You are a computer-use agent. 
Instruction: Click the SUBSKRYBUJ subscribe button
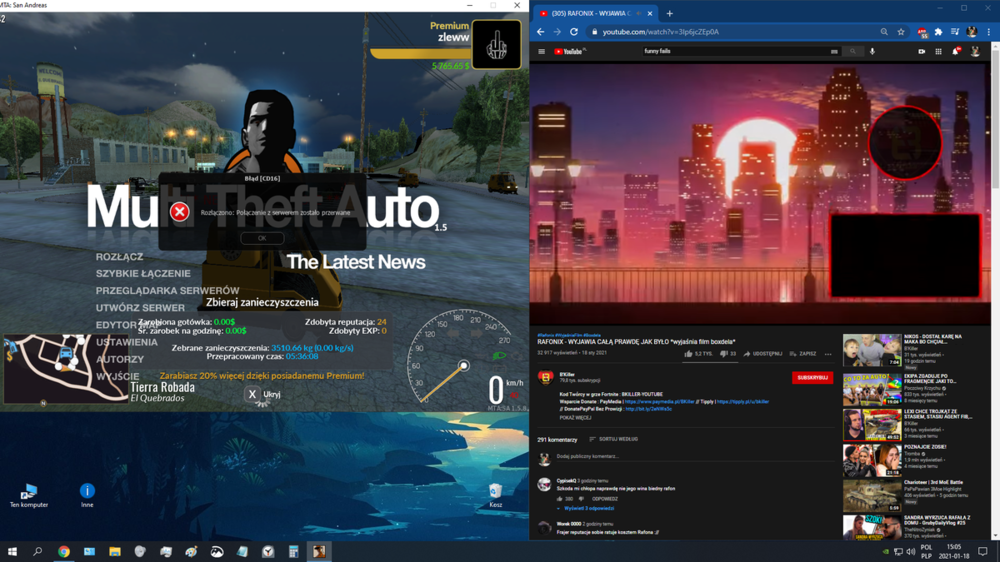812,378
